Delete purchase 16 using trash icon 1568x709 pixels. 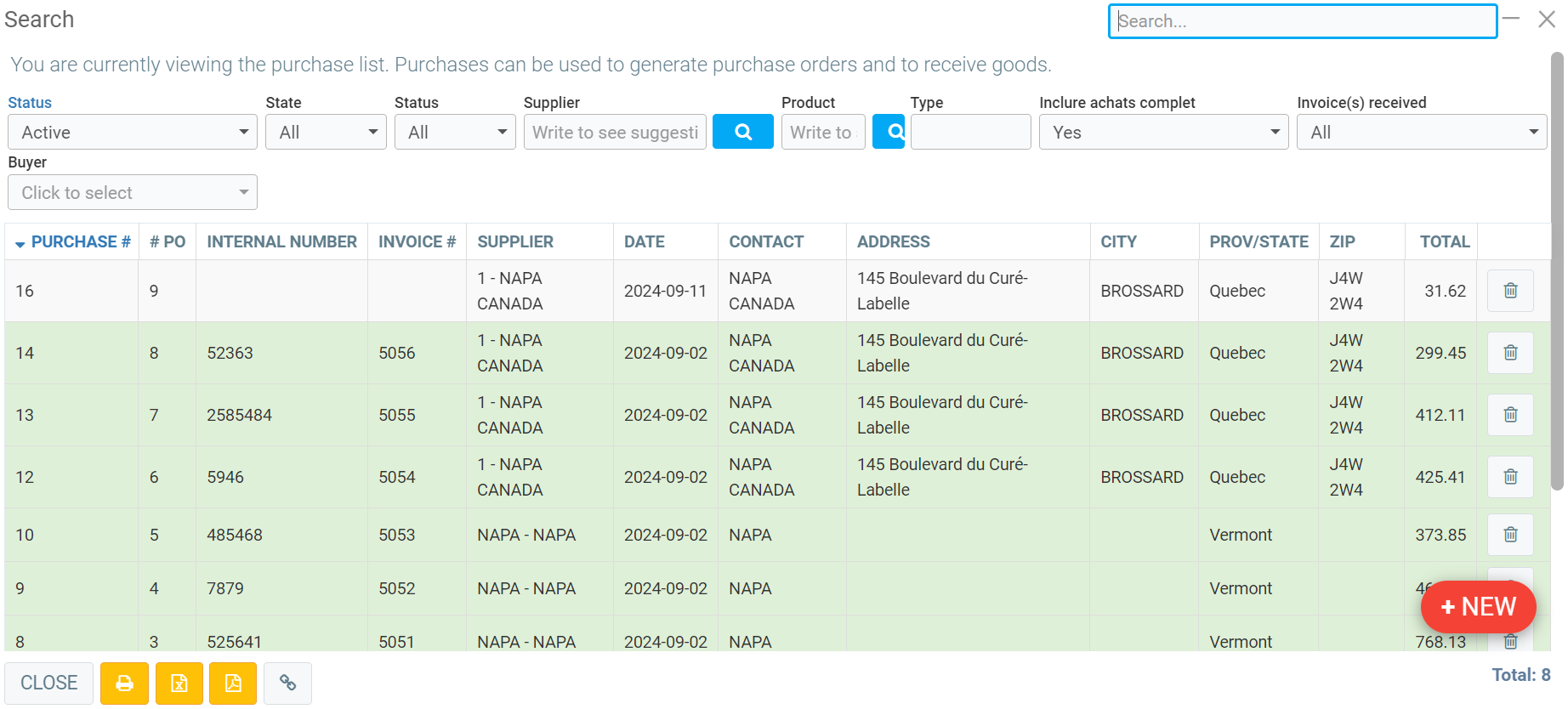[1509, 291]
